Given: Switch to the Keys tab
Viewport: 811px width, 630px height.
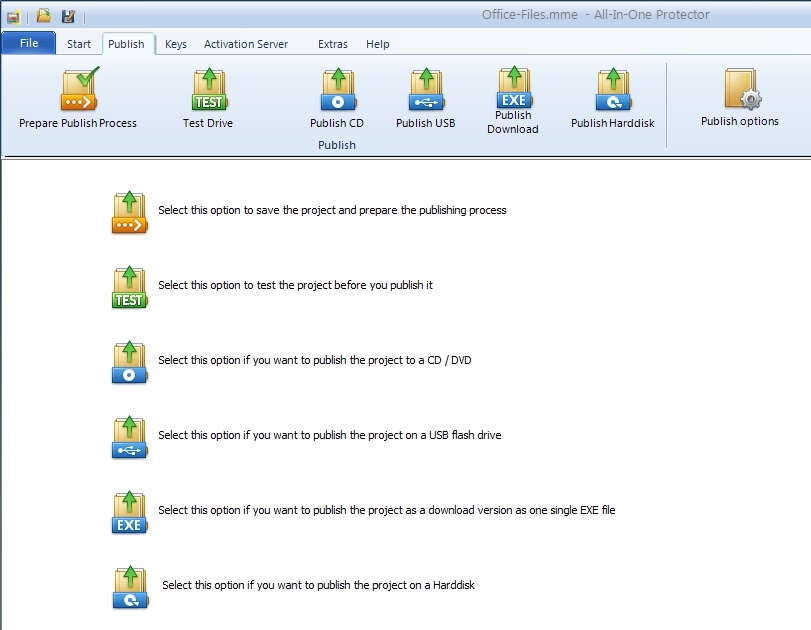Looking at the screenshot, I should pyautogui.click(x=176, y=44).
